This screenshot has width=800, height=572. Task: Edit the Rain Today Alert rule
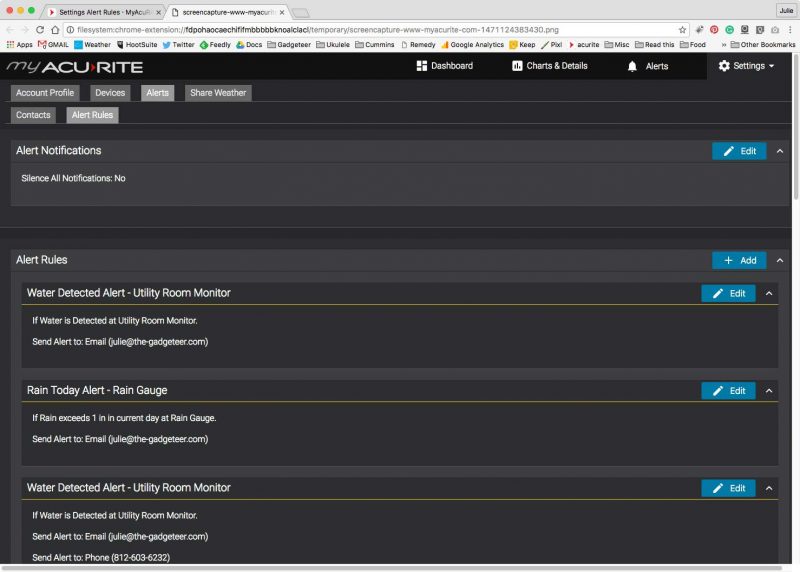point(728,391)
